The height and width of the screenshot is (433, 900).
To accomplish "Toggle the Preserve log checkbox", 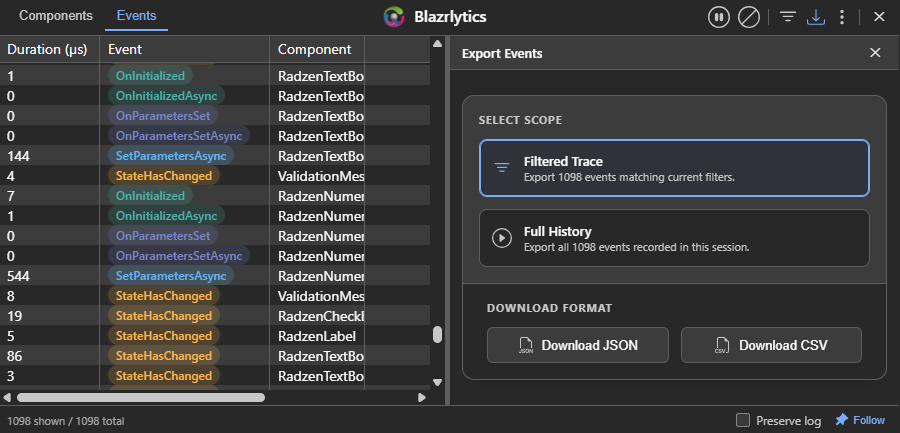I will pyautogui.click(x=743, y=420).
